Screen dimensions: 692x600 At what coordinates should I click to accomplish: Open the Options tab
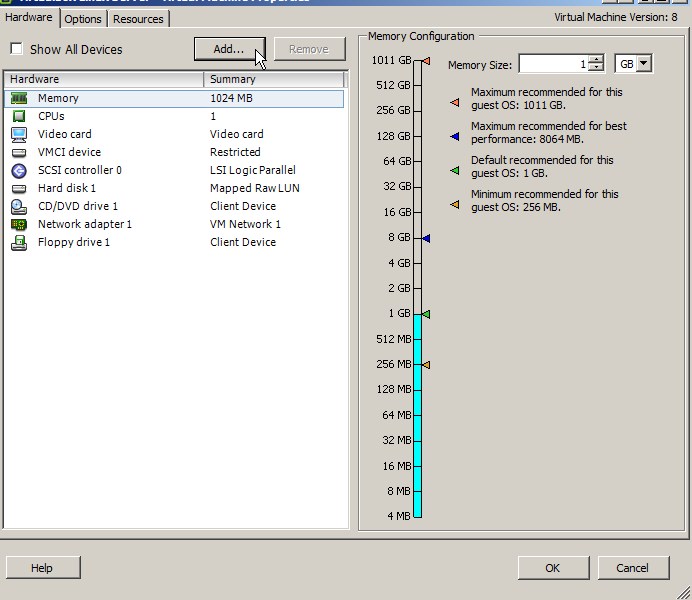[83, 19]
